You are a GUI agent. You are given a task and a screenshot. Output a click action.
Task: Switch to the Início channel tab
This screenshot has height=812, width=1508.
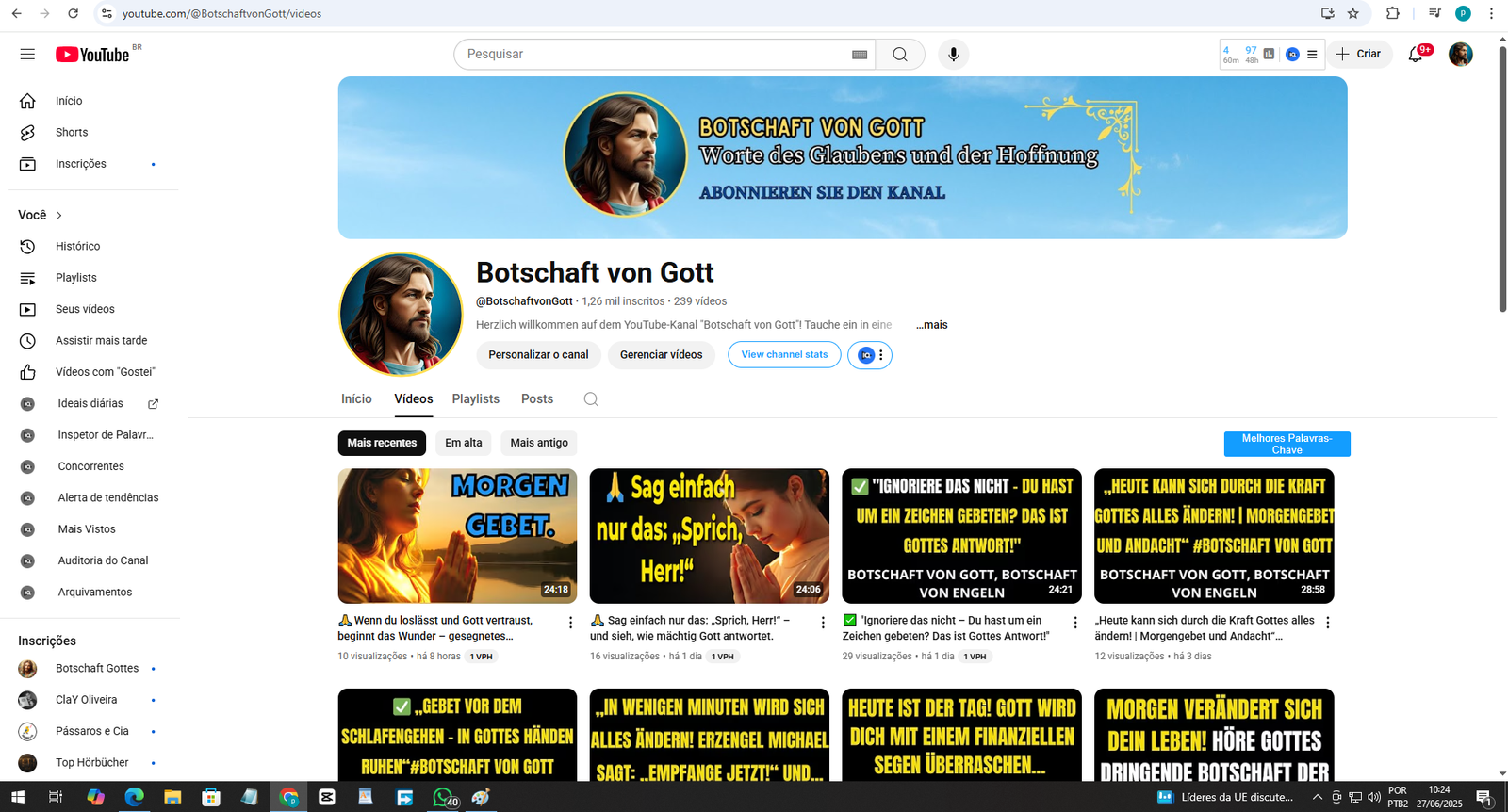356,399
